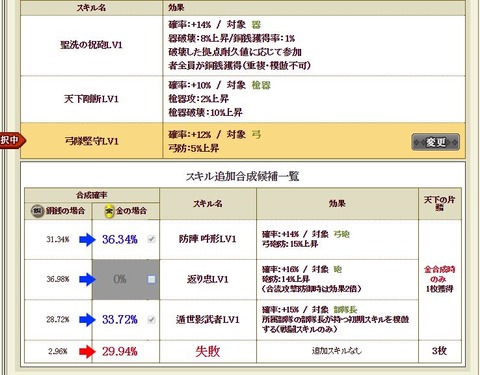
Task: Click the 天下の片鱗 column header
Action: 439,203
